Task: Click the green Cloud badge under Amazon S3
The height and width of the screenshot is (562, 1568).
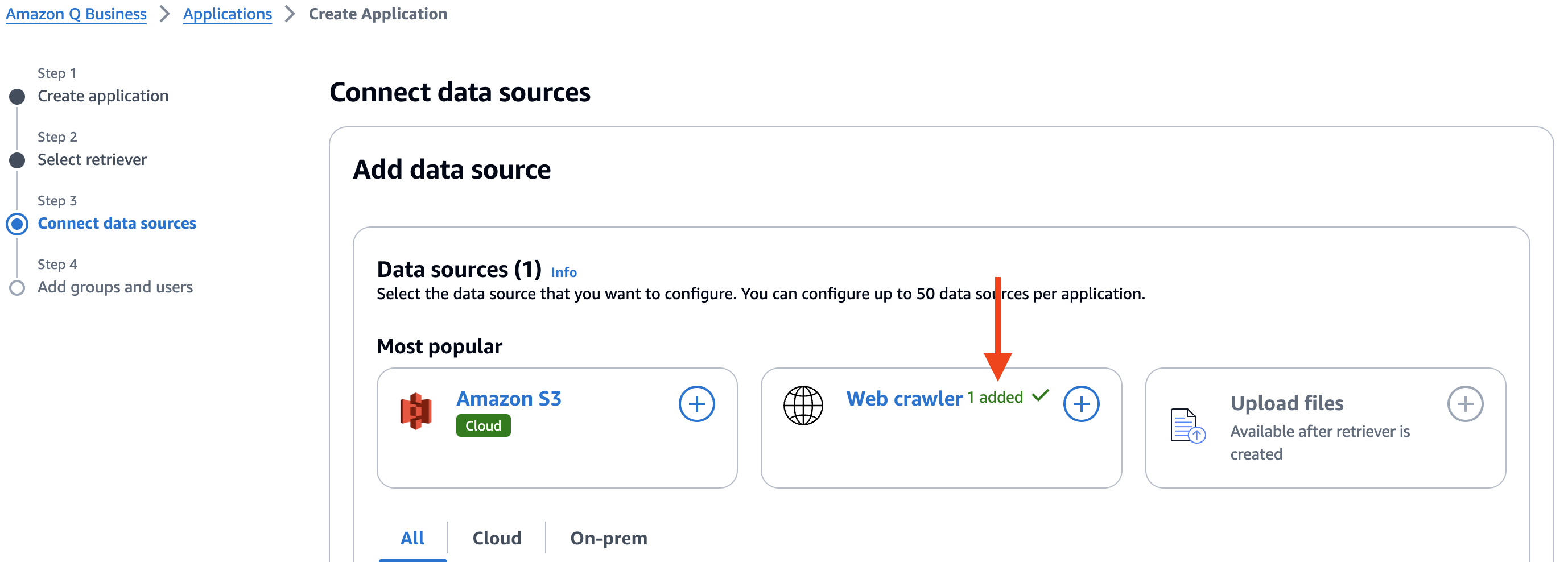Action: 483,425
